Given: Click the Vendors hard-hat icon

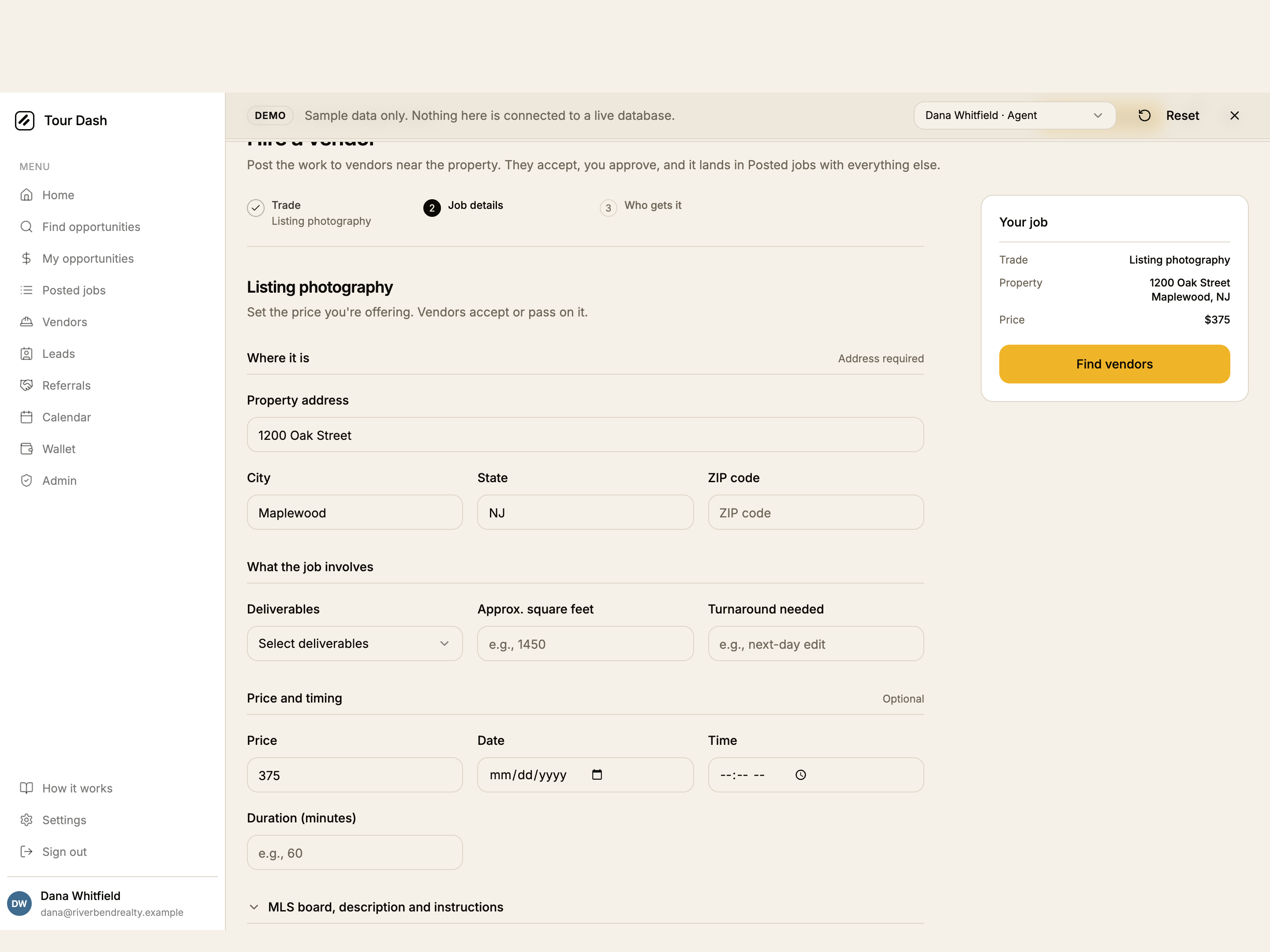Looking at the screenshot, I should coord(26,322).
